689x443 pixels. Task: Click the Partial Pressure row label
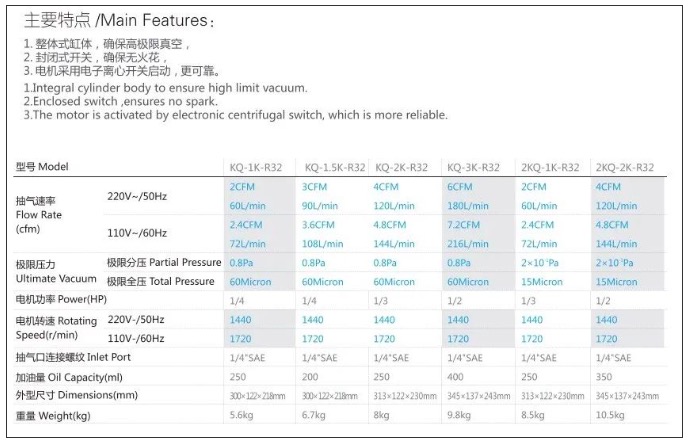pyautogui.click(x=164, y=262)
